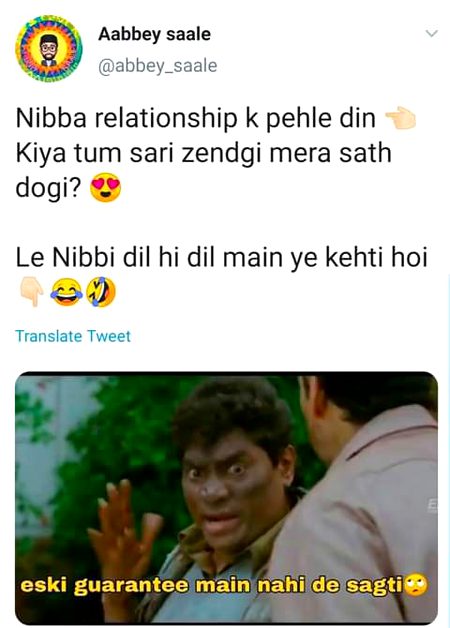
Task: Expand the tweet options chevron
Action: 431,33
